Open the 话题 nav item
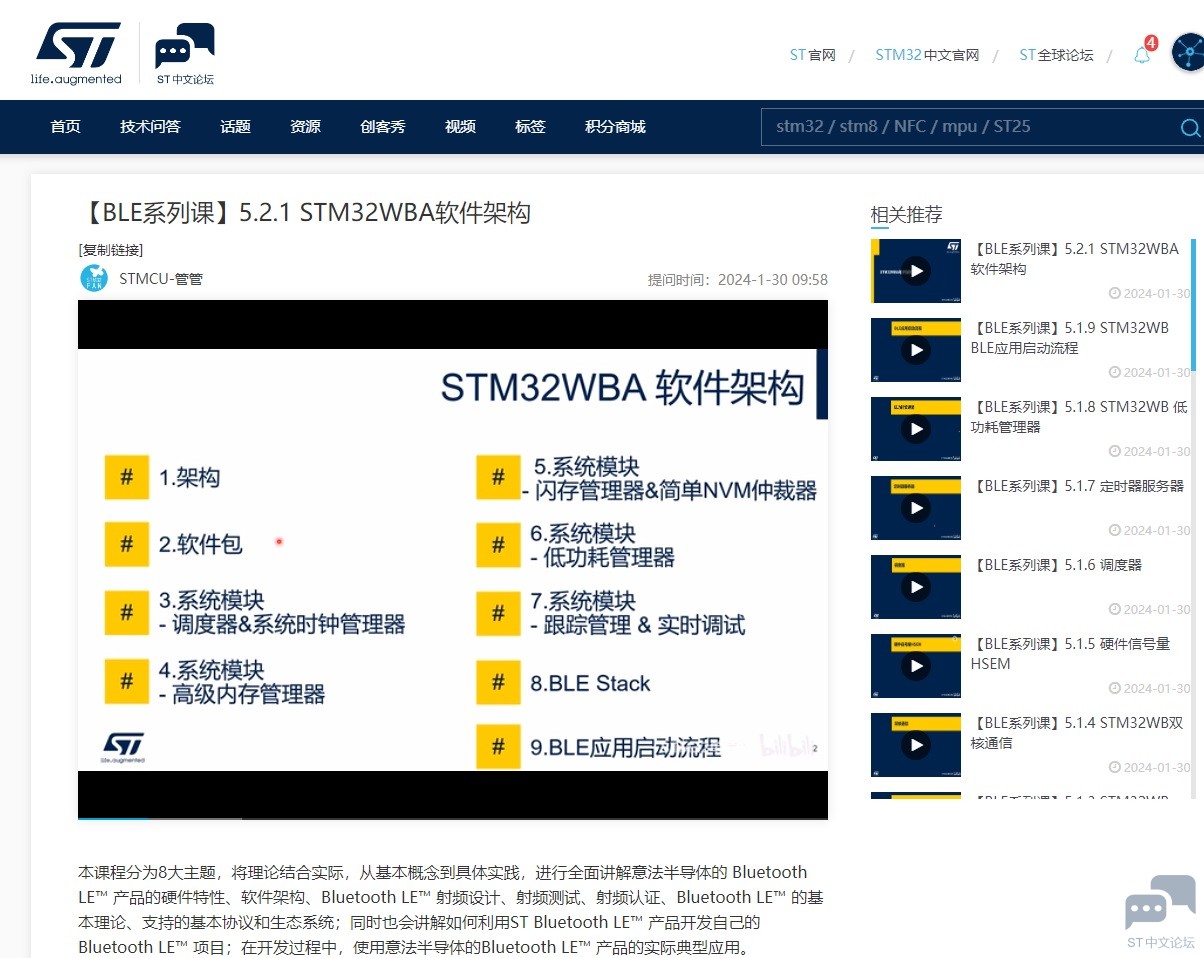Image resolution: width=1204 pixels, height=958 pixels. click(x=235, y=127)
